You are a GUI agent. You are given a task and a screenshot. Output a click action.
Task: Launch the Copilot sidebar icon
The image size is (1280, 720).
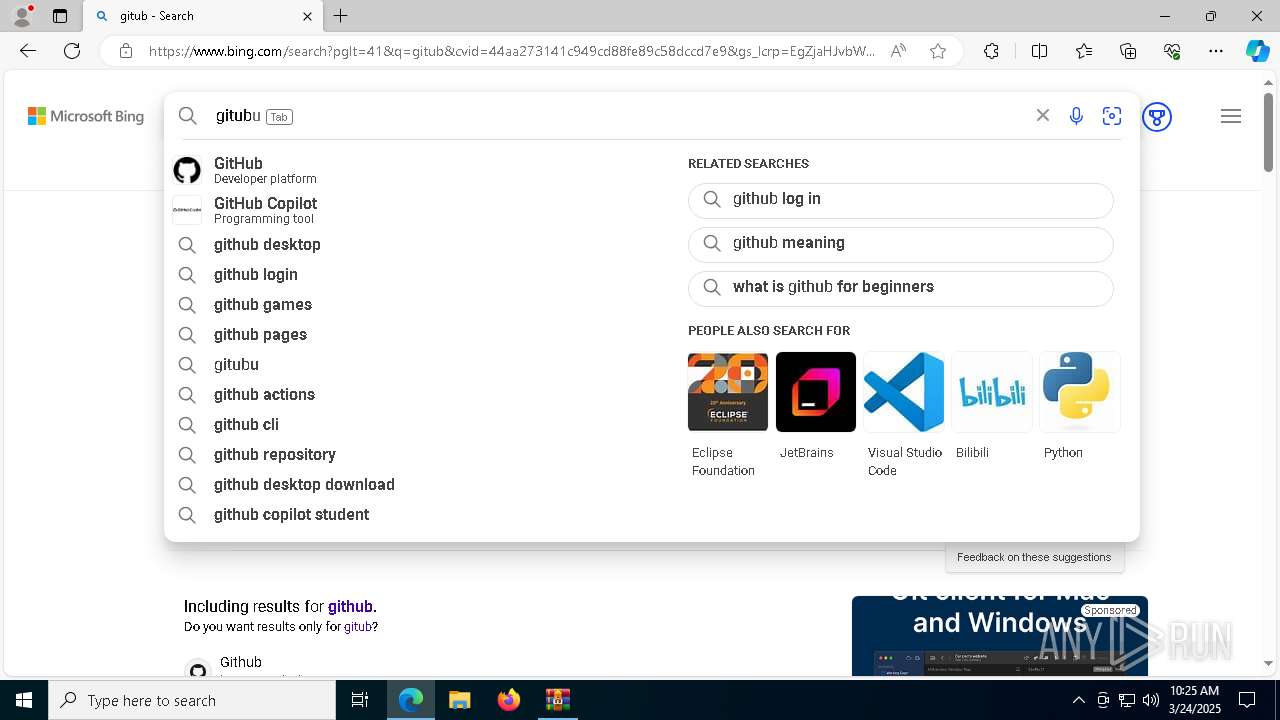tap(1257, 51)
